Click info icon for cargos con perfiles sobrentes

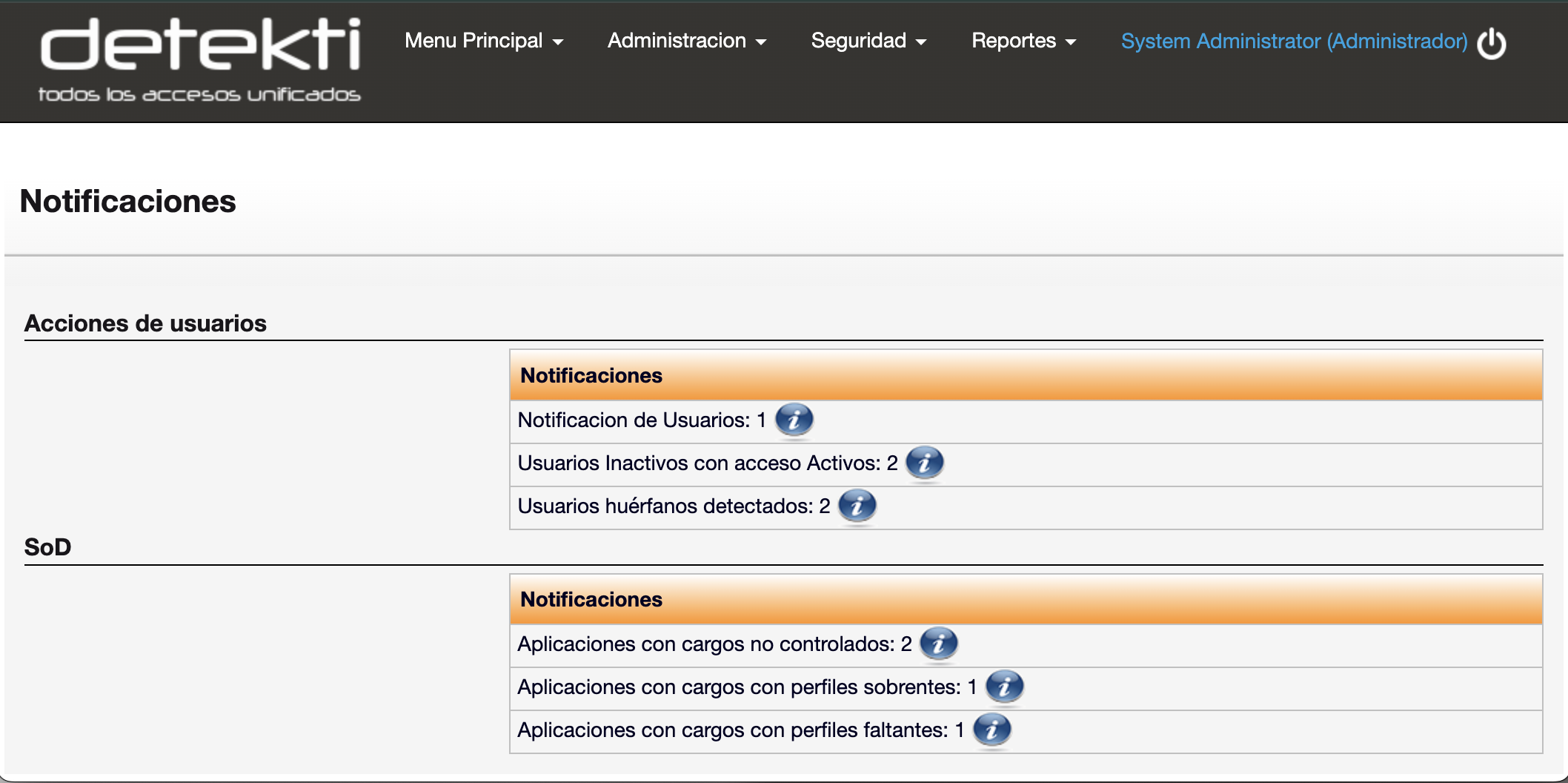(x=1004, y=687)
